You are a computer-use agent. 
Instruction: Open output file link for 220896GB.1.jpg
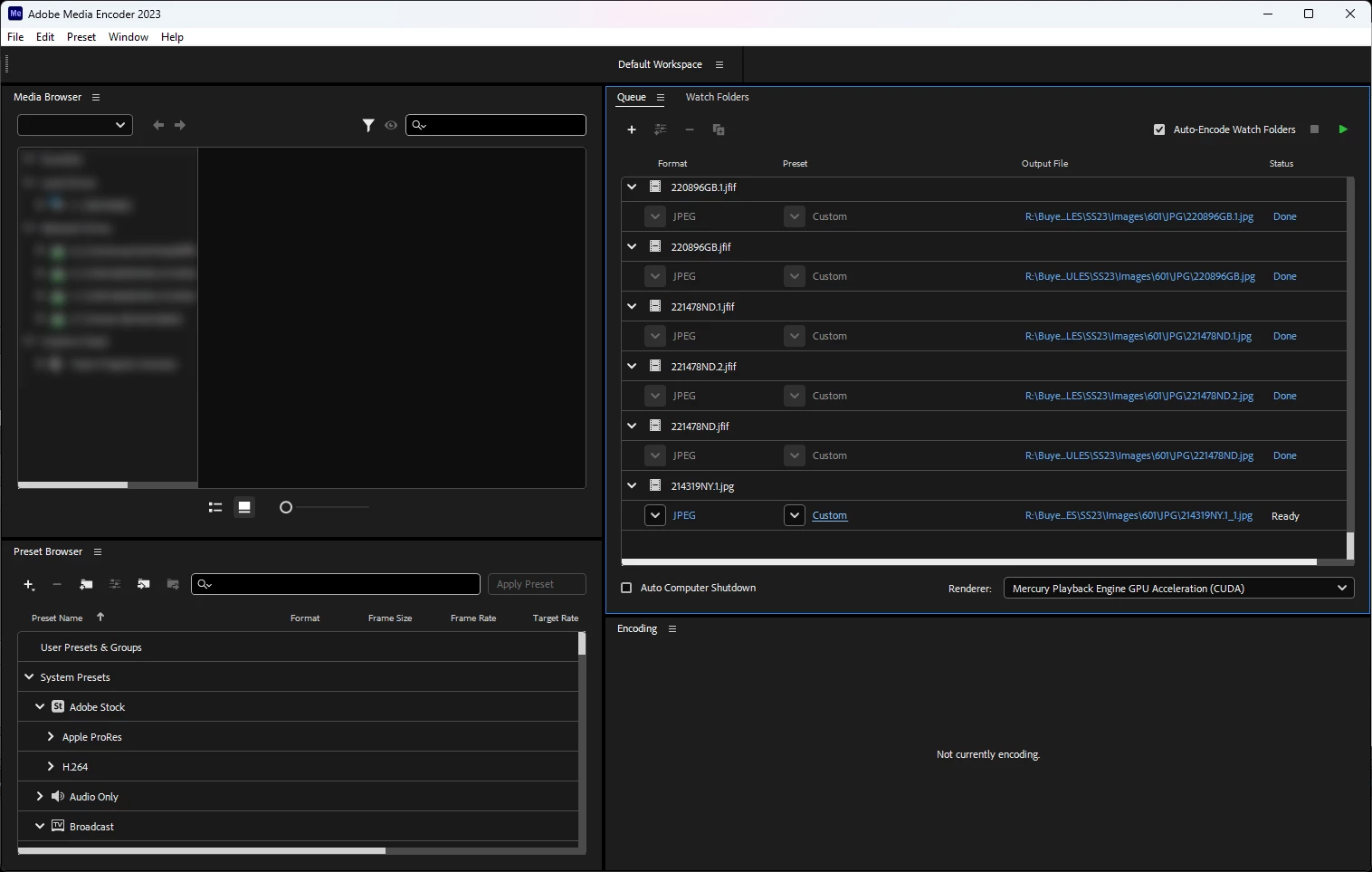coord(1139,216)
